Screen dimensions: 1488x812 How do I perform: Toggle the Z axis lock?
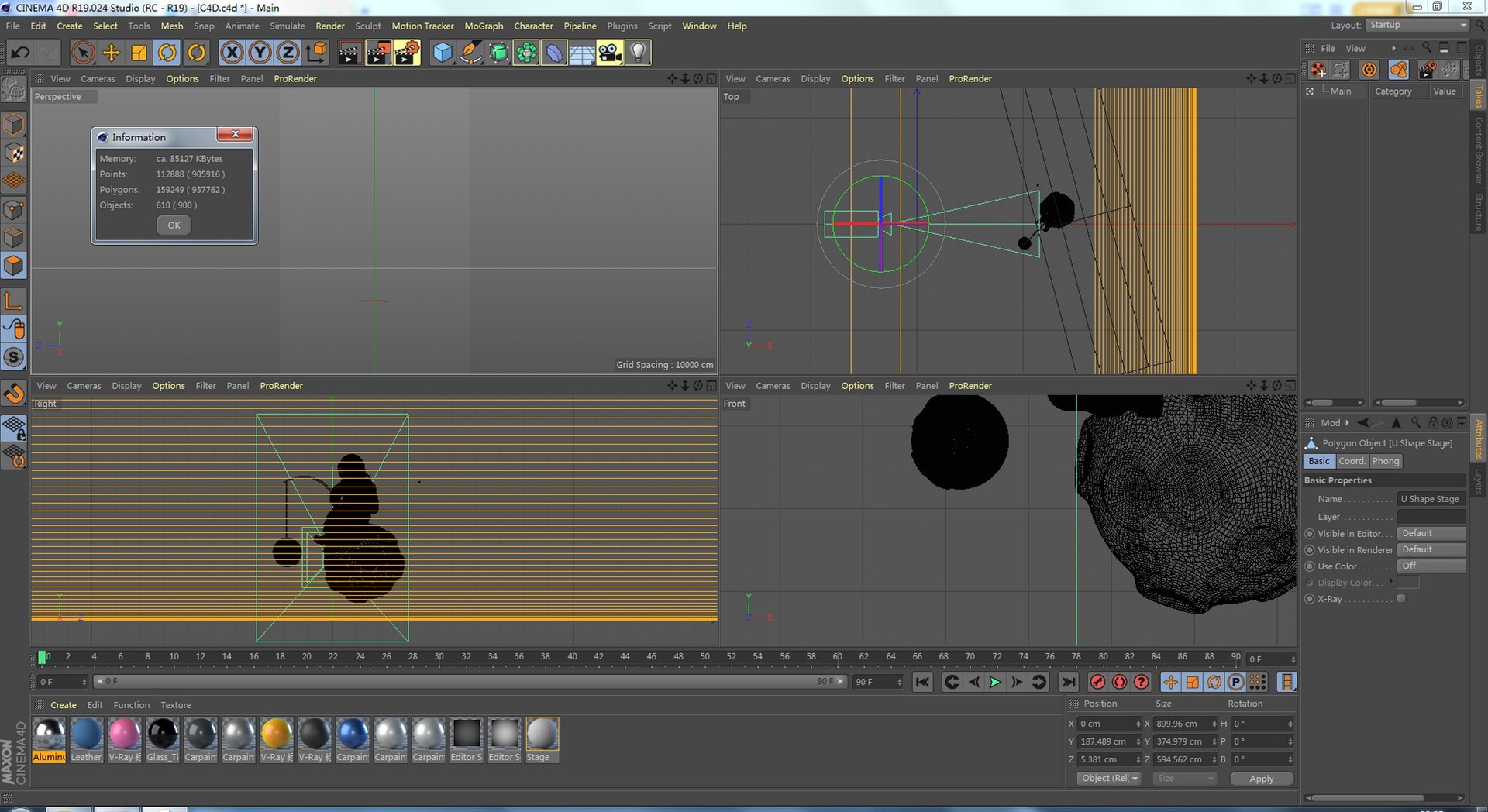[x=288, y=53]
